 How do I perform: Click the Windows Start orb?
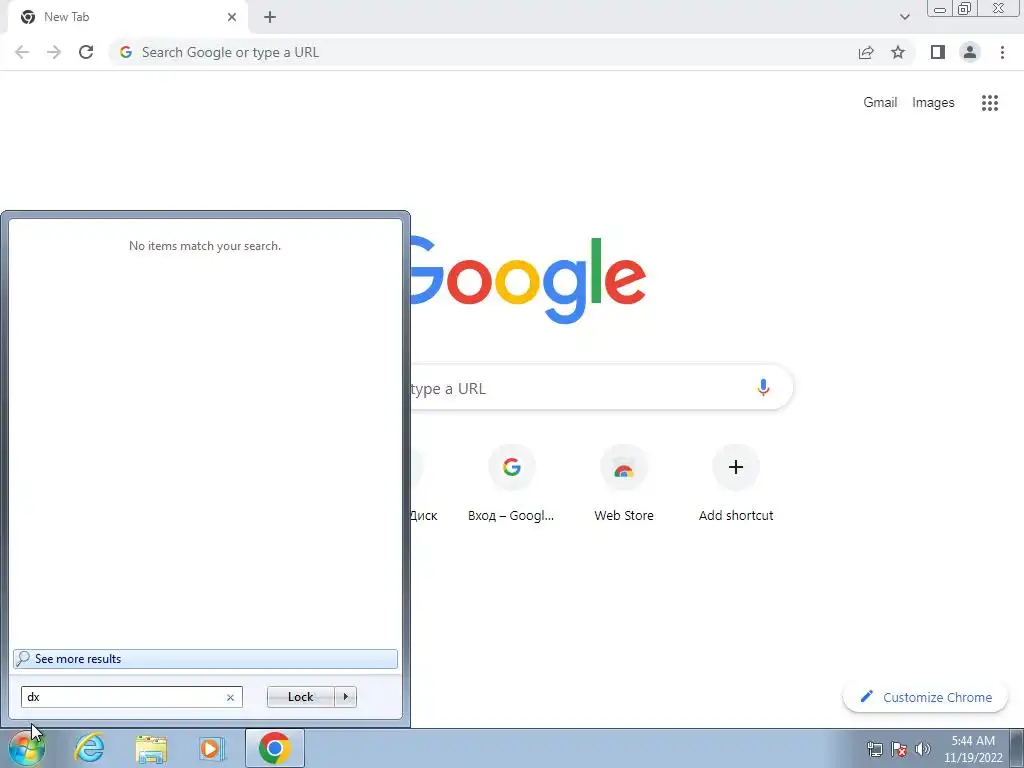27,748
